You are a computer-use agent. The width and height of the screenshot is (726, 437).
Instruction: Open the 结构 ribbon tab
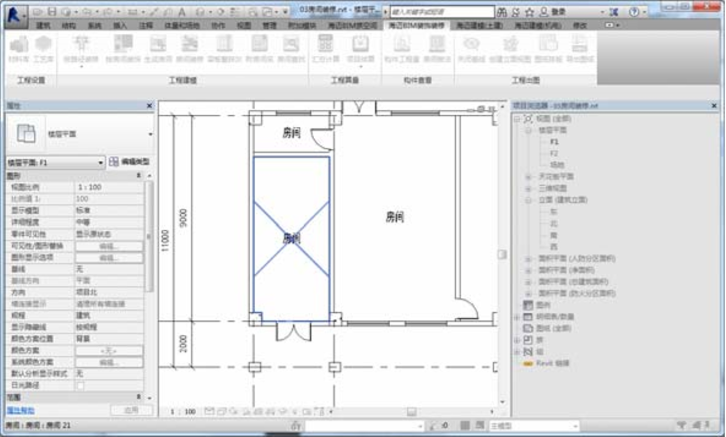pos(69,25)
